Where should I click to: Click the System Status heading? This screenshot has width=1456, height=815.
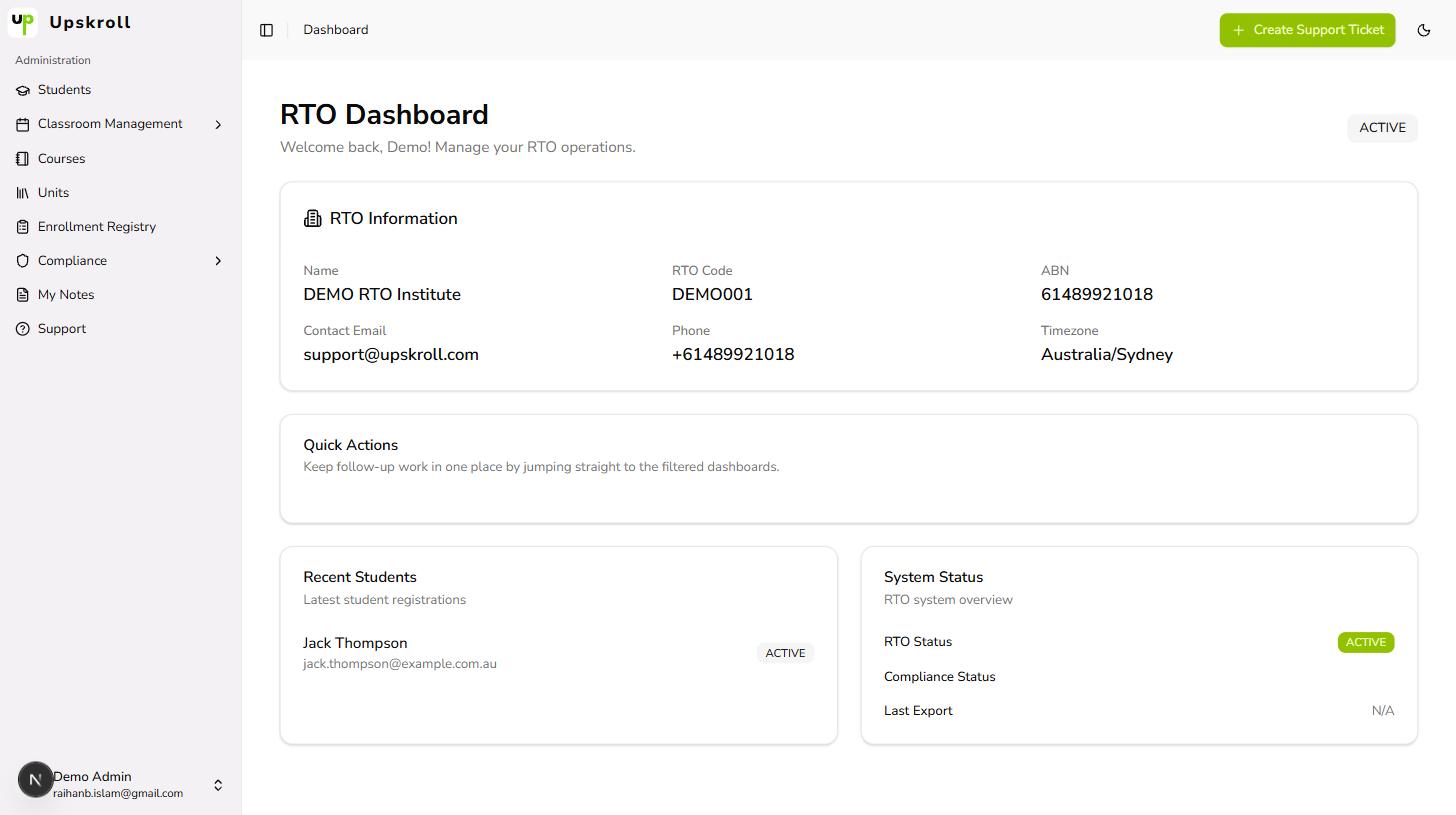[x=934, y=577]
